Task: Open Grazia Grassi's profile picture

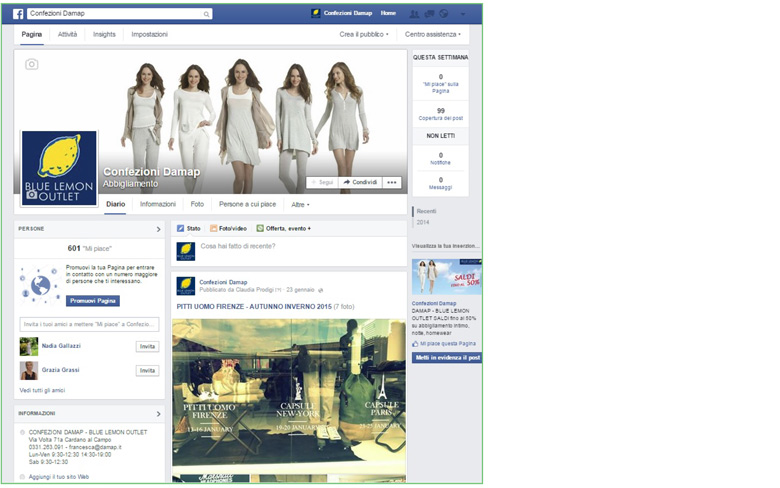Action: pos(29,371)
